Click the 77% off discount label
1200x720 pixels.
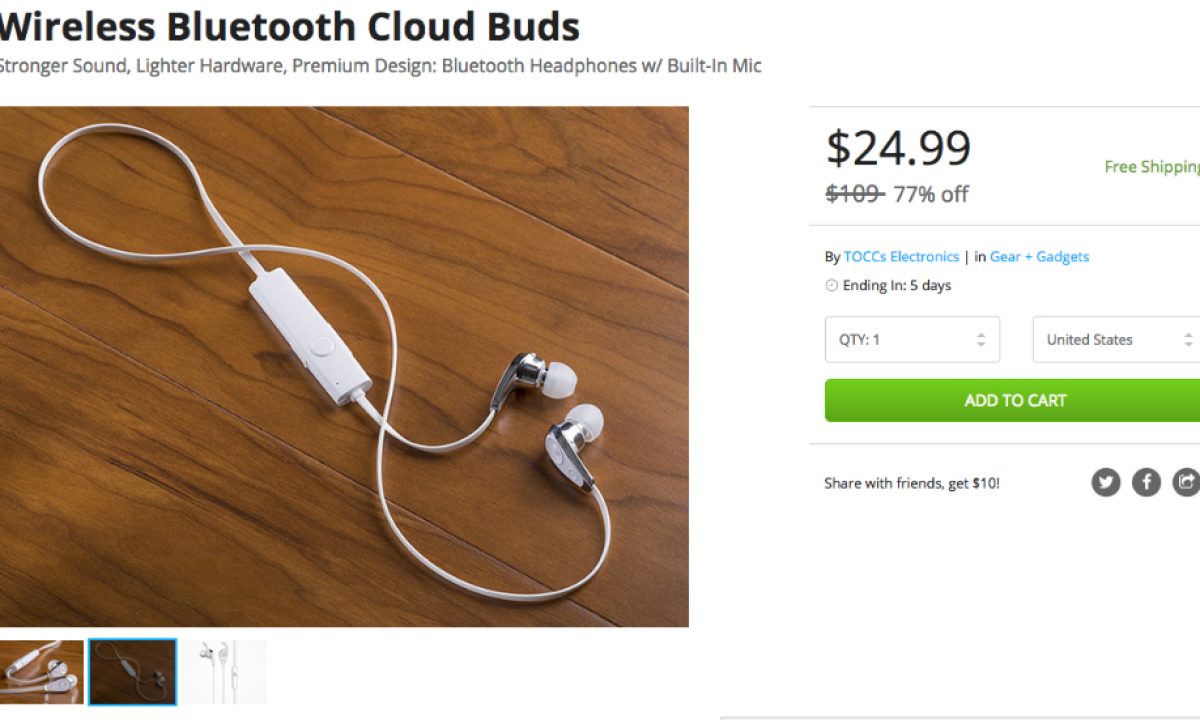pos(930,194)
